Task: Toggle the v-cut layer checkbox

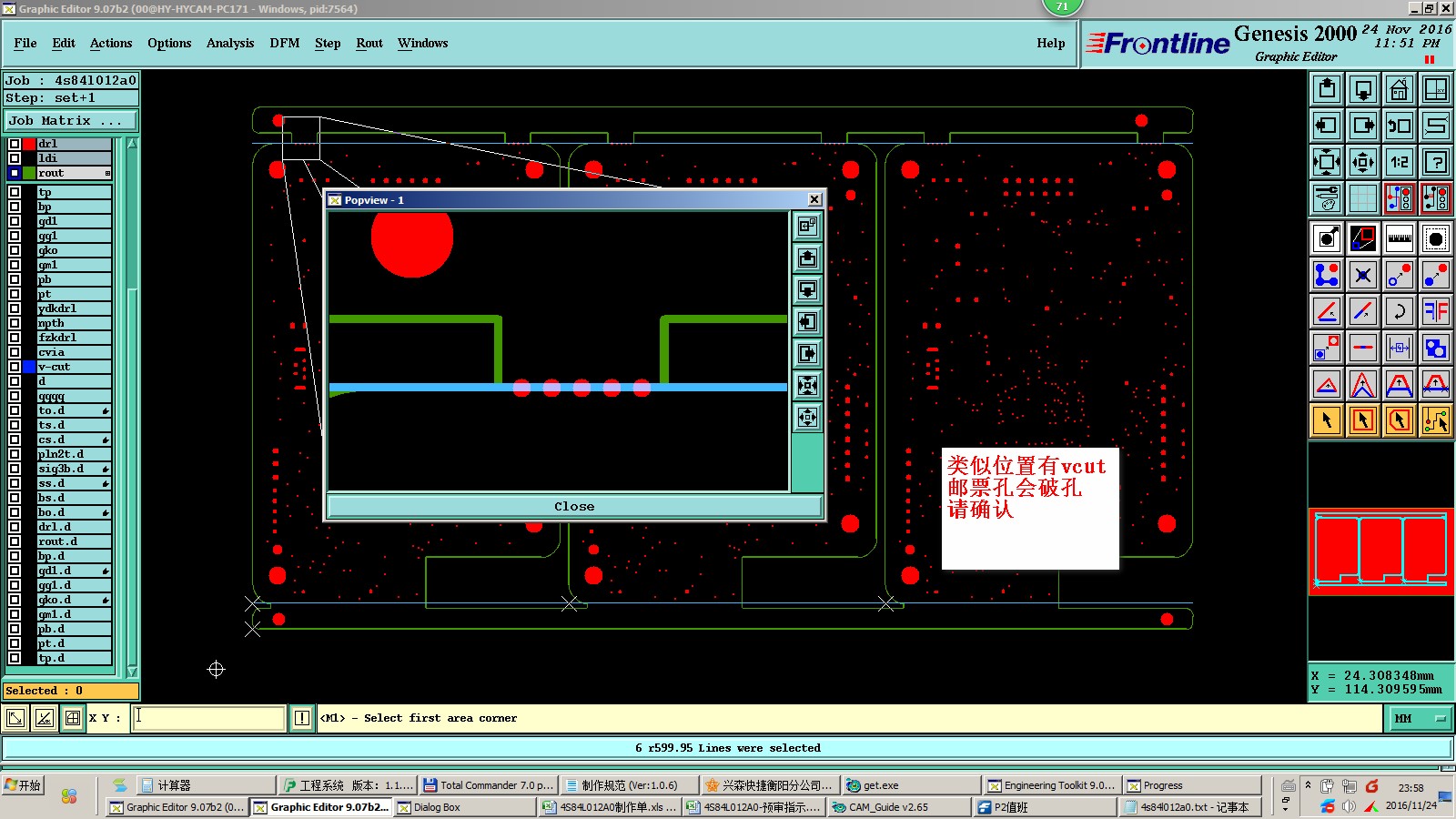Action: (x=15, y=367)
